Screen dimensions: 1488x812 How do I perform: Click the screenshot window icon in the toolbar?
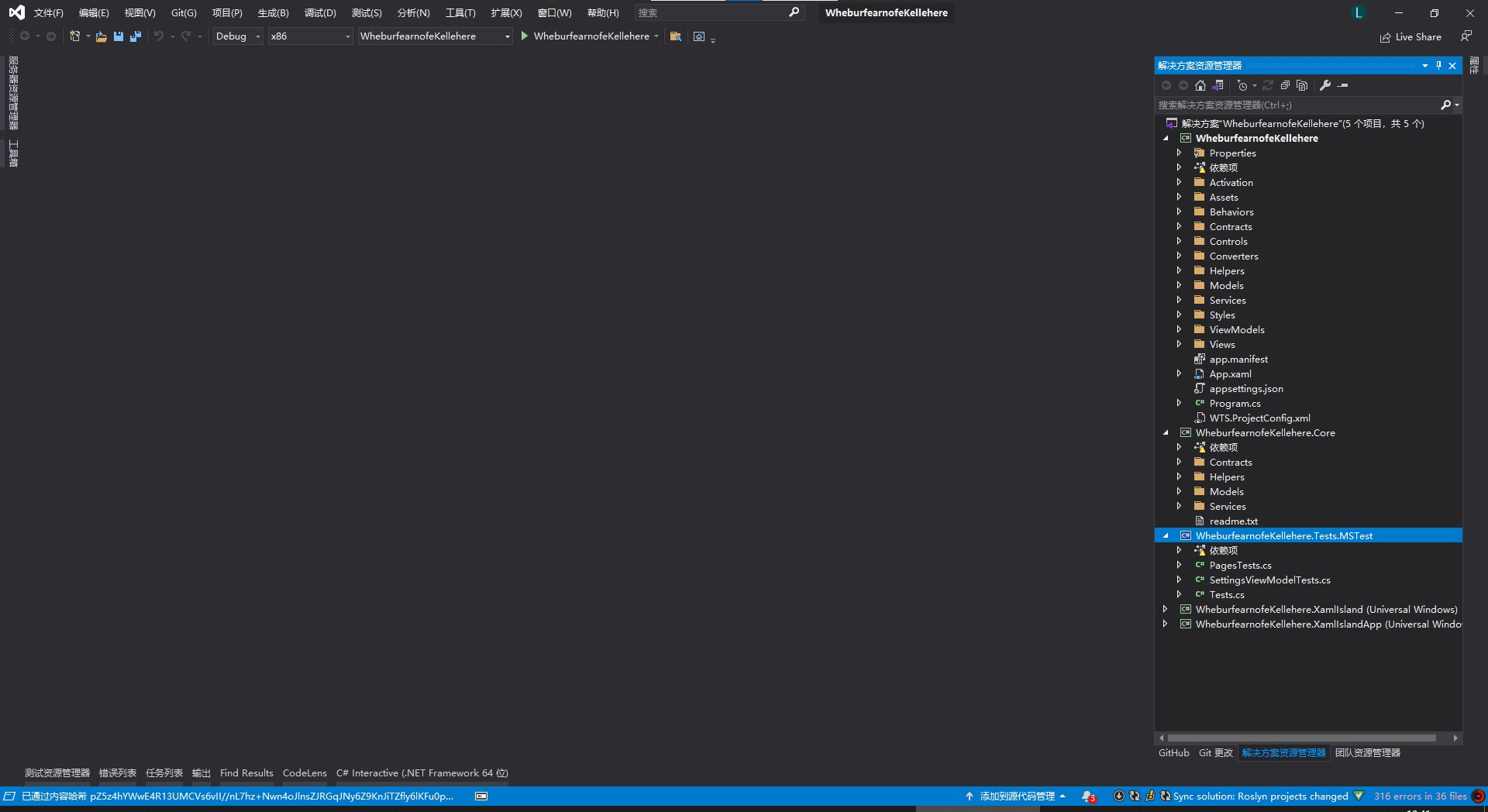[x=699, y=36]
